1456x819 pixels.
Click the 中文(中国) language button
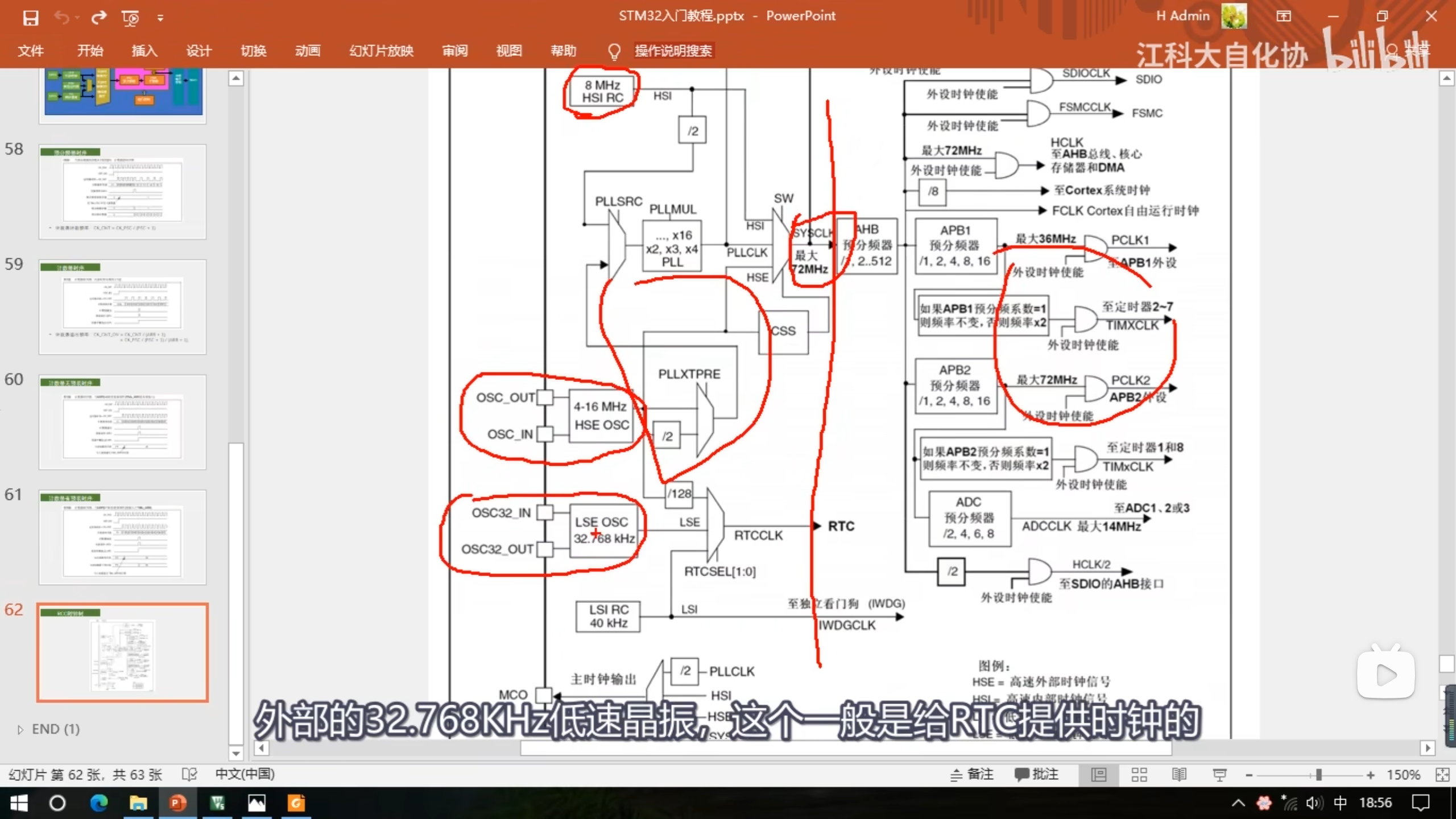tap(245, 775)
